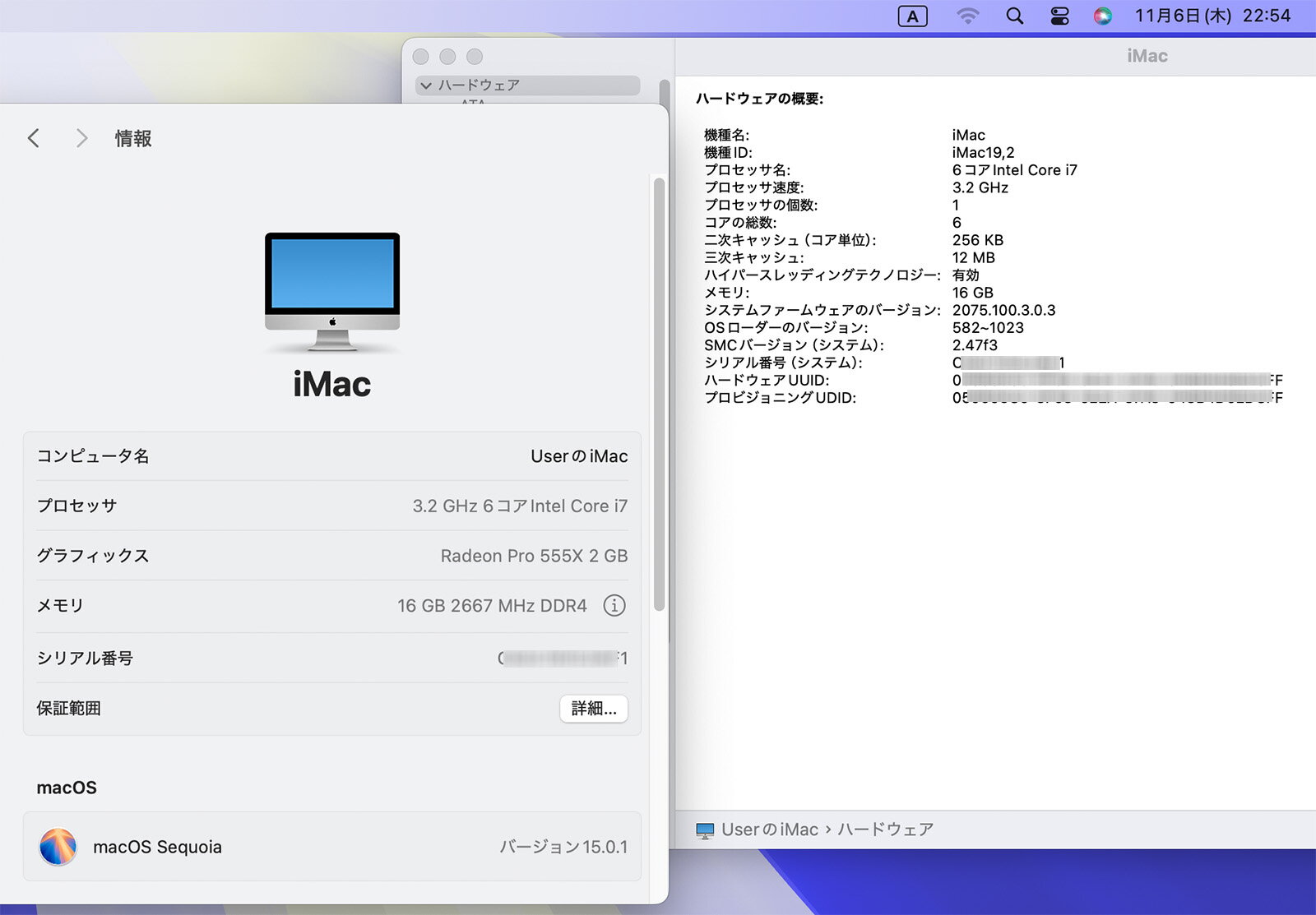Close the System Information window
Image resolution: width=1316 pixels, height=915 pixels.
(421, 57)
